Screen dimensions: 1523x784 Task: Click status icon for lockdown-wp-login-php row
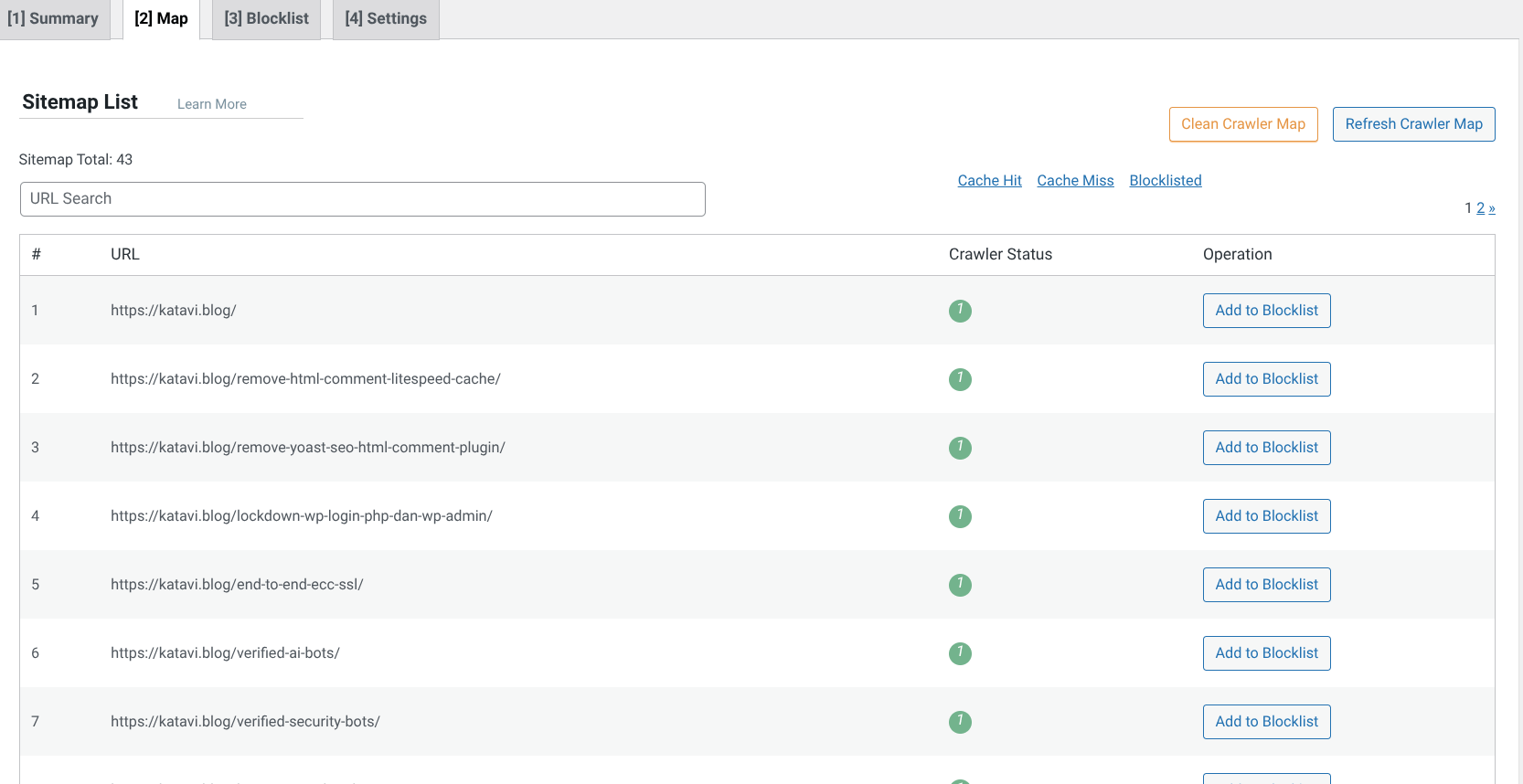[960, 516]
